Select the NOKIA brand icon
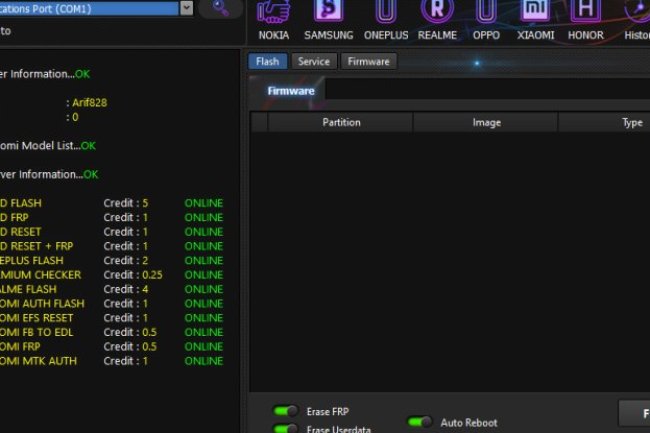650x433 pixels. coord(274,20)
